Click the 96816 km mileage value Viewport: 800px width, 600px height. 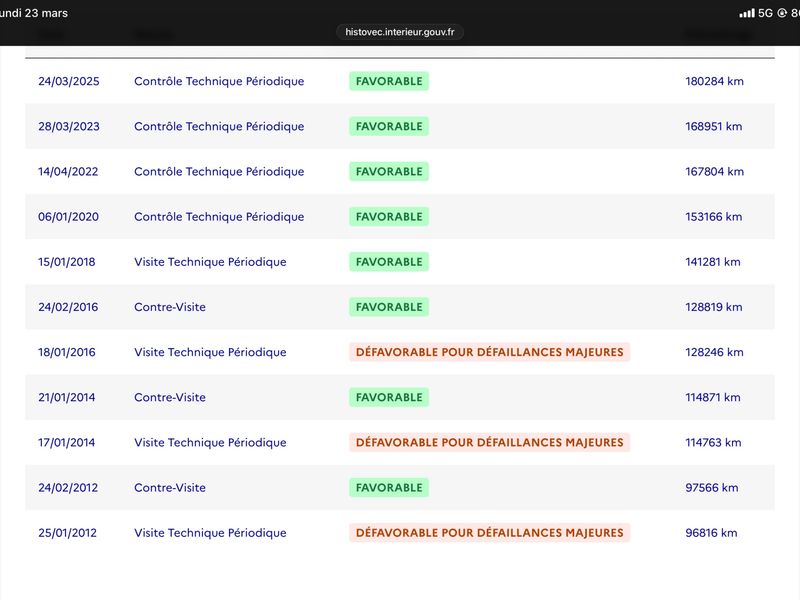coord(711,533)
